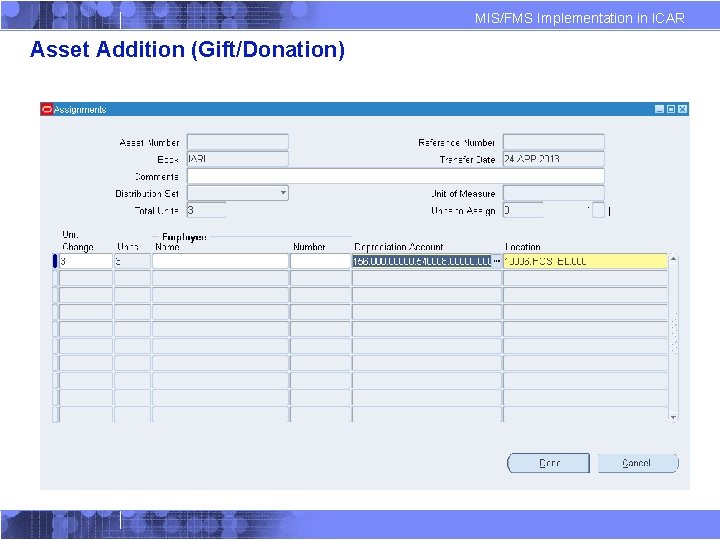Click the Reference Number field
This screenshot has width=720, height=540.
(553, 142)
